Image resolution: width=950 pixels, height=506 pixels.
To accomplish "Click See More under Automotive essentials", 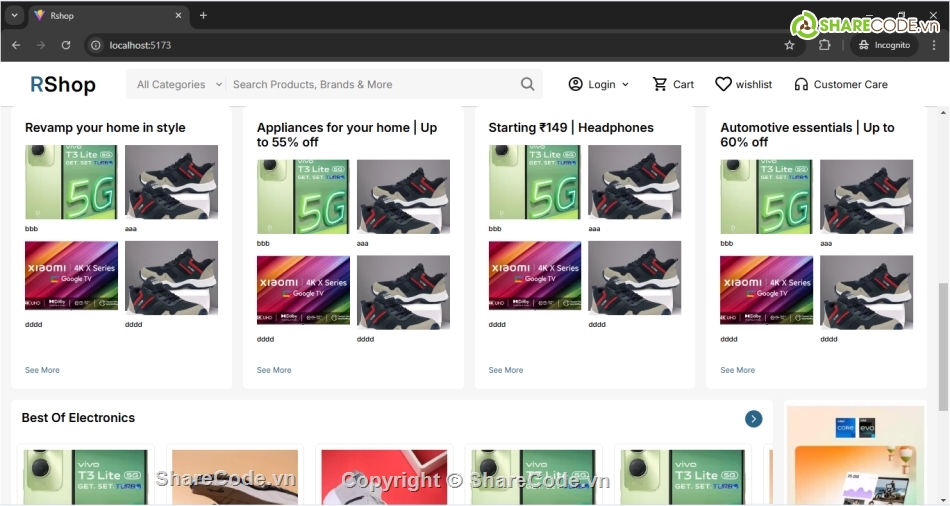I will (x=737, y=370).
